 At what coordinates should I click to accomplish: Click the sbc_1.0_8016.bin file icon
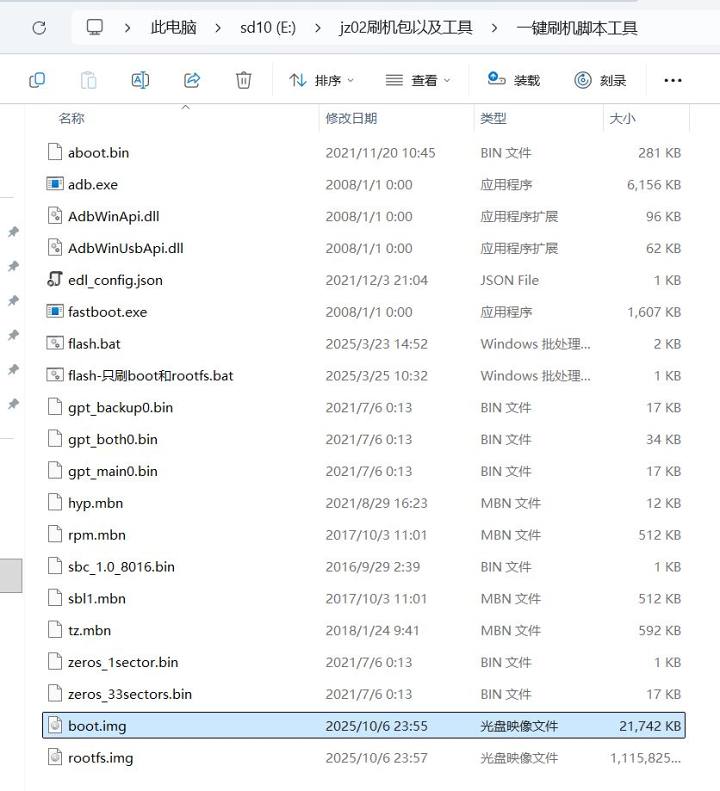tap(55, 566)
